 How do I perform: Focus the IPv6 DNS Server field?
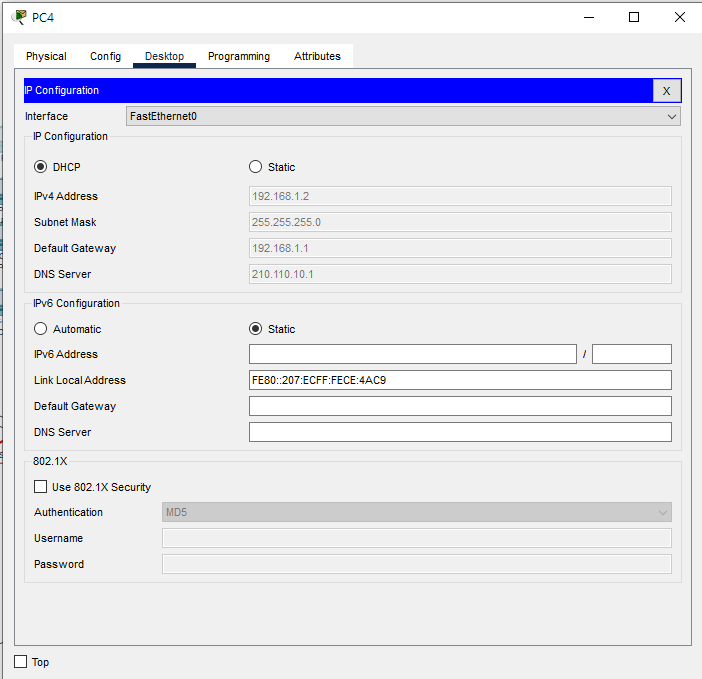[x=460, y=432]
